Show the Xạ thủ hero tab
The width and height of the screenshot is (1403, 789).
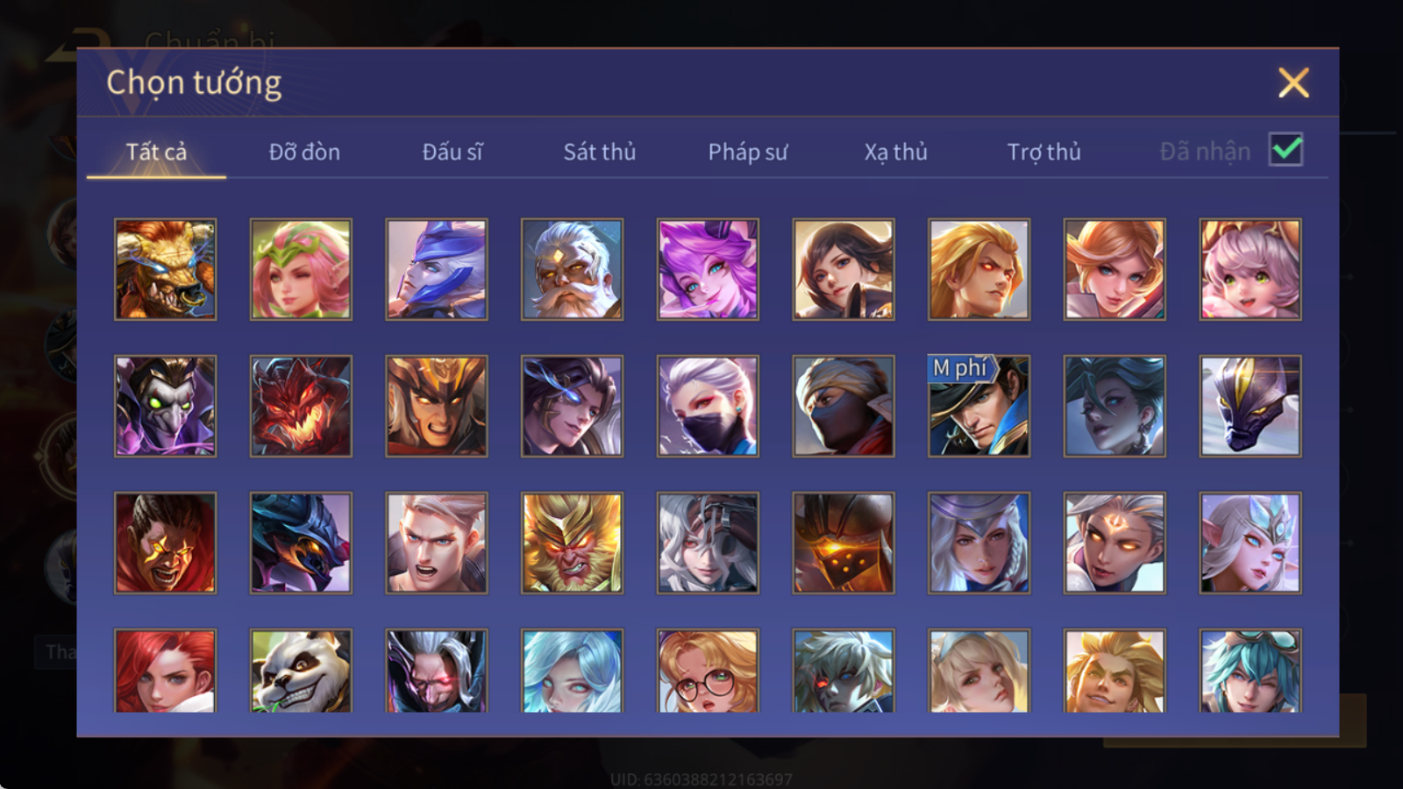(896, 152)
